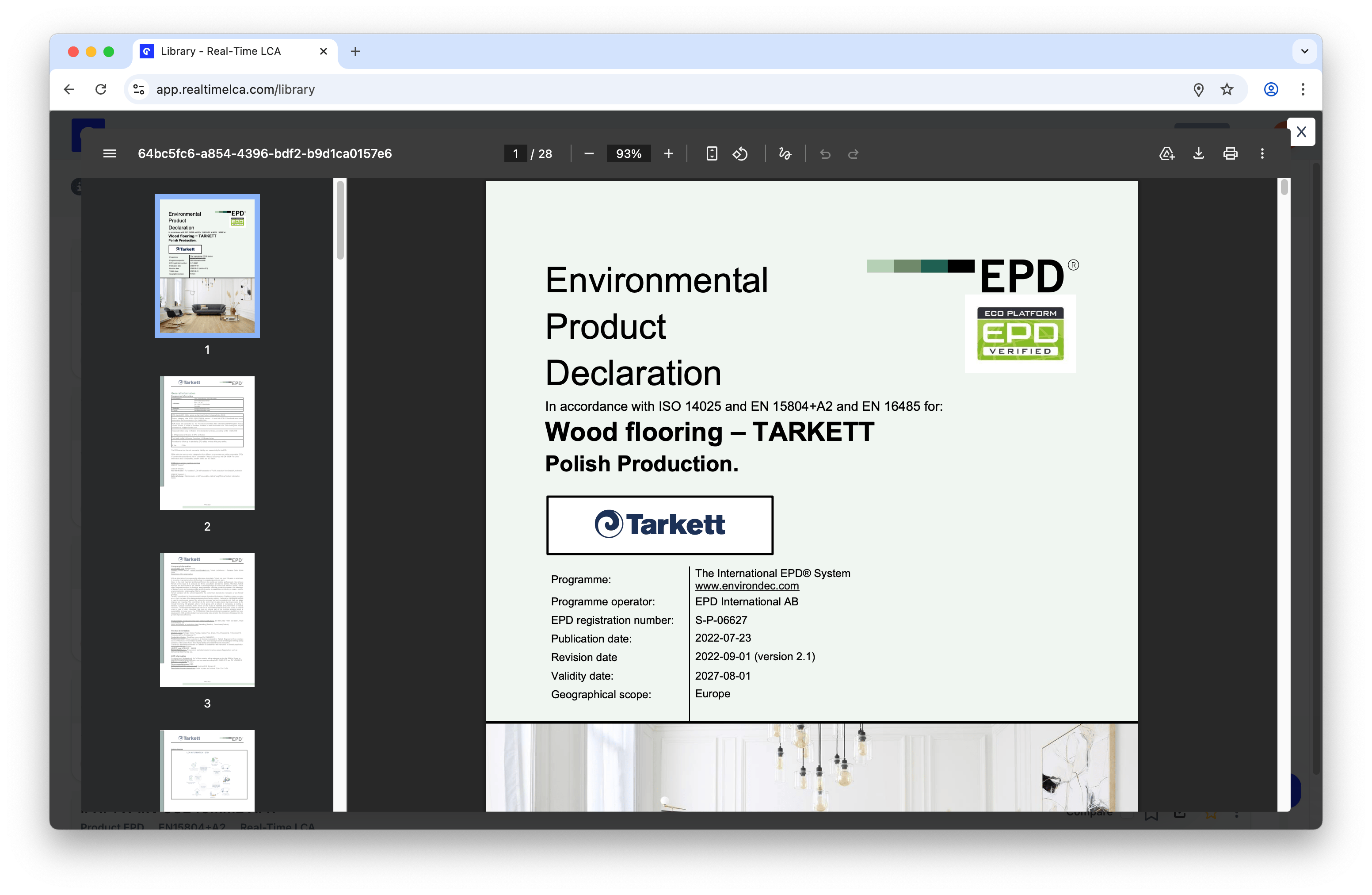The image size is (1372, 895).
Task: Click the EPD International AB text
Action: tap(746, 601)
